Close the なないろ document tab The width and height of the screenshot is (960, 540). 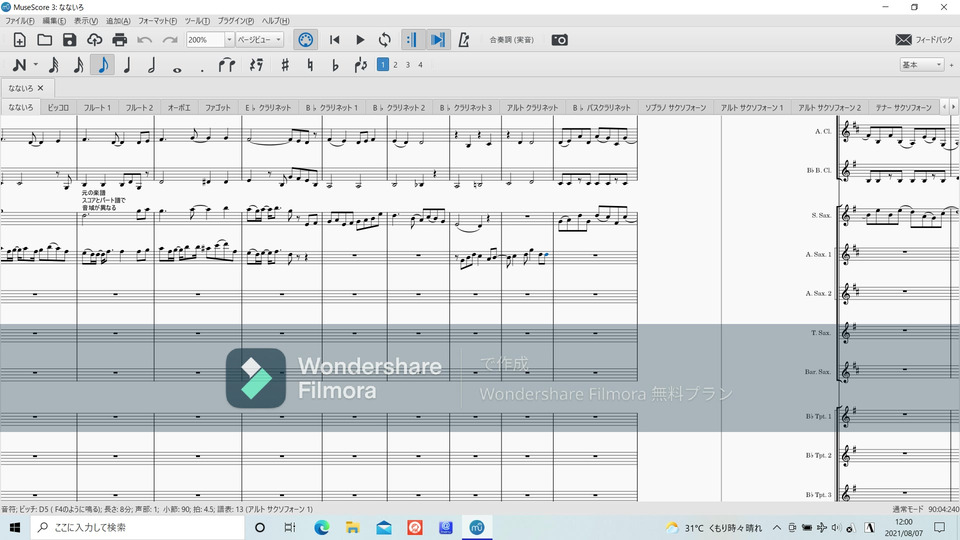point(41,88)
